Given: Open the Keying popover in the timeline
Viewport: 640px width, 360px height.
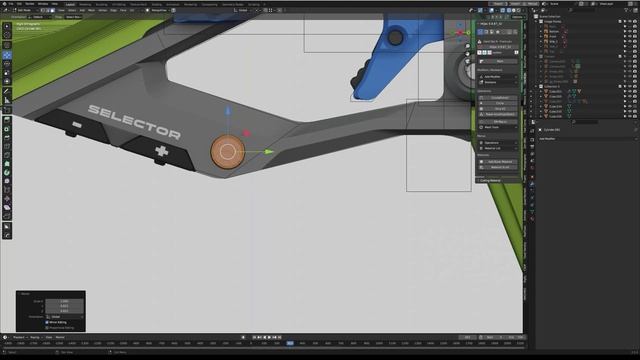Looking at the screenshot, I should pyautogui.click(x=36, y=338).
